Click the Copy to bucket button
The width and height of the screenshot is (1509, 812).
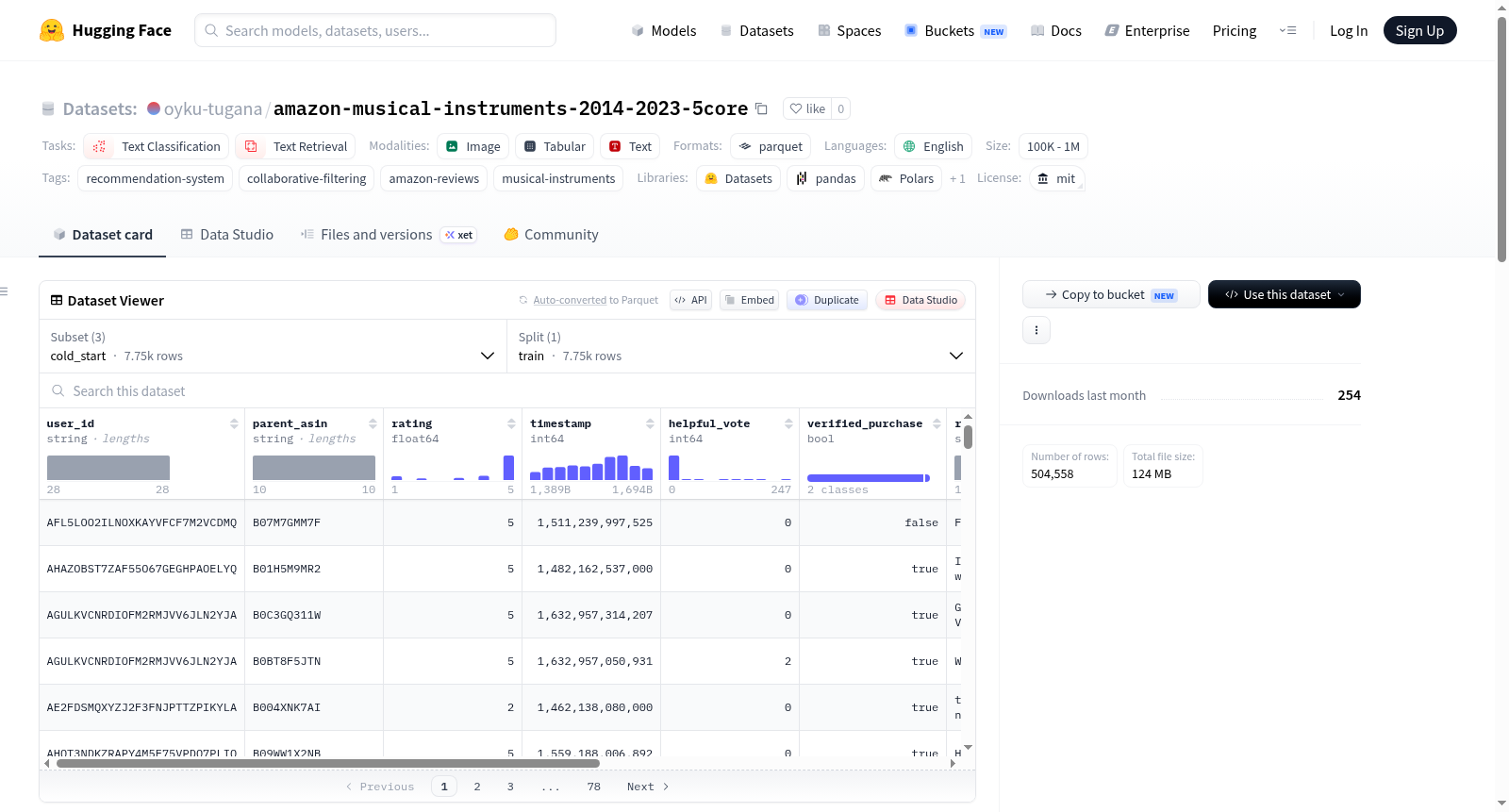point(1111,294)
